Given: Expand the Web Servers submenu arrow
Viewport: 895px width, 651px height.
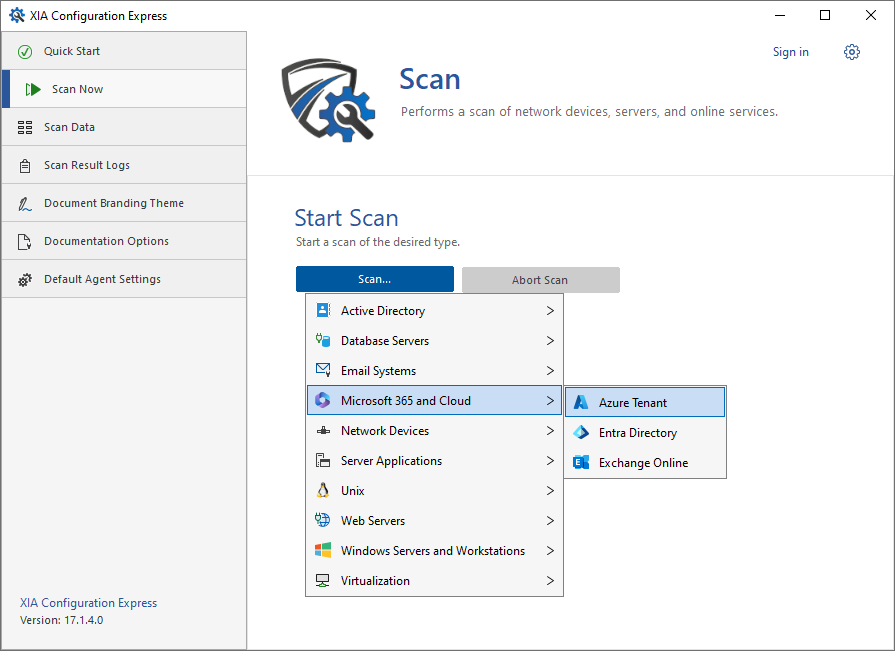Looking at the screenshot, I should point(550,520).
